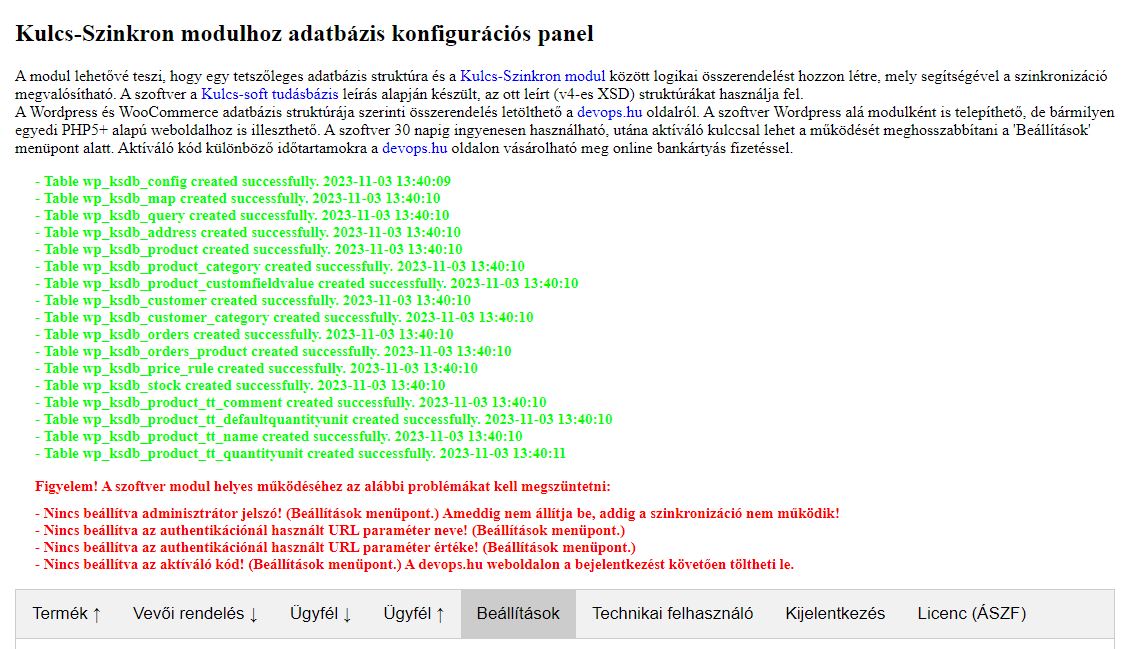
Task: Click 'wp_ksdb_product_tt_defaultquantityunit created' line
Action: pyautogui.click(x=323, y=420)
